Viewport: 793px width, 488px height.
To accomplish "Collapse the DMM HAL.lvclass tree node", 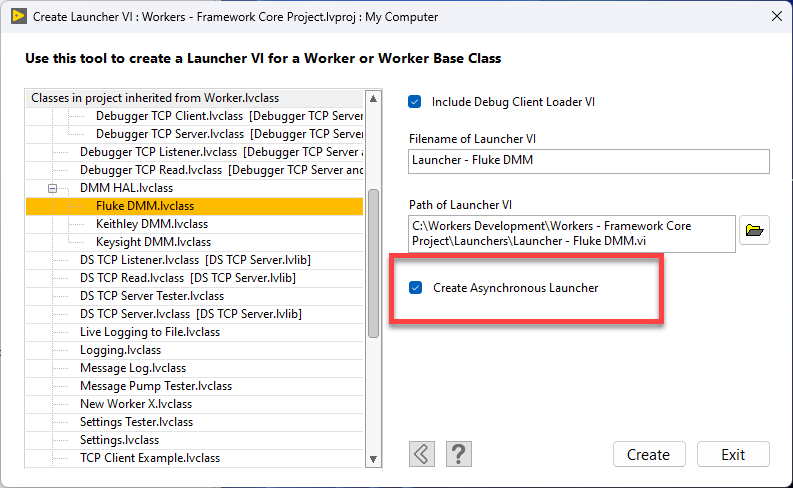I will [52, 188].
